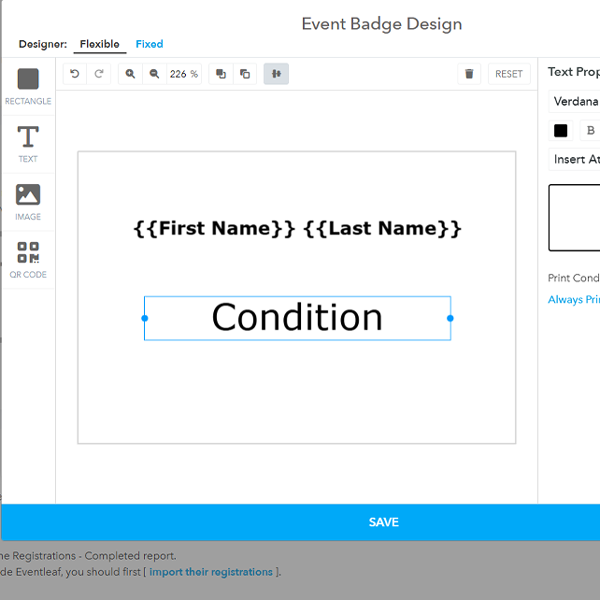Viewport: 600px width, 600px height.
Task: Zoom in on the badge canvas
Action: [130, 74]
